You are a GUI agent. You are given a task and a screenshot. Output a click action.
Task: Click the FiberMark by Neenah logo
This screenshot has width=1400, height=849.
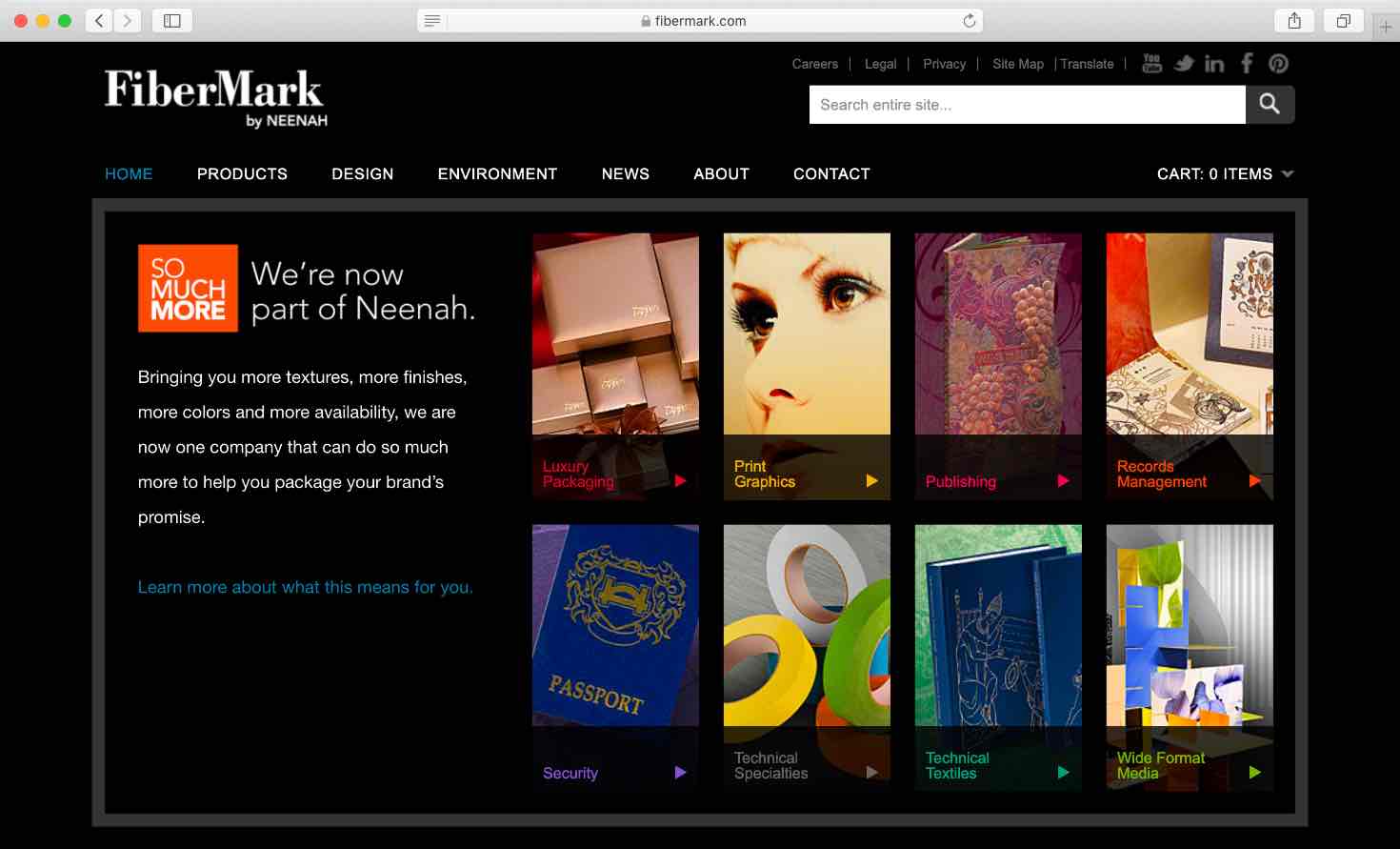(x=215, y=98)
